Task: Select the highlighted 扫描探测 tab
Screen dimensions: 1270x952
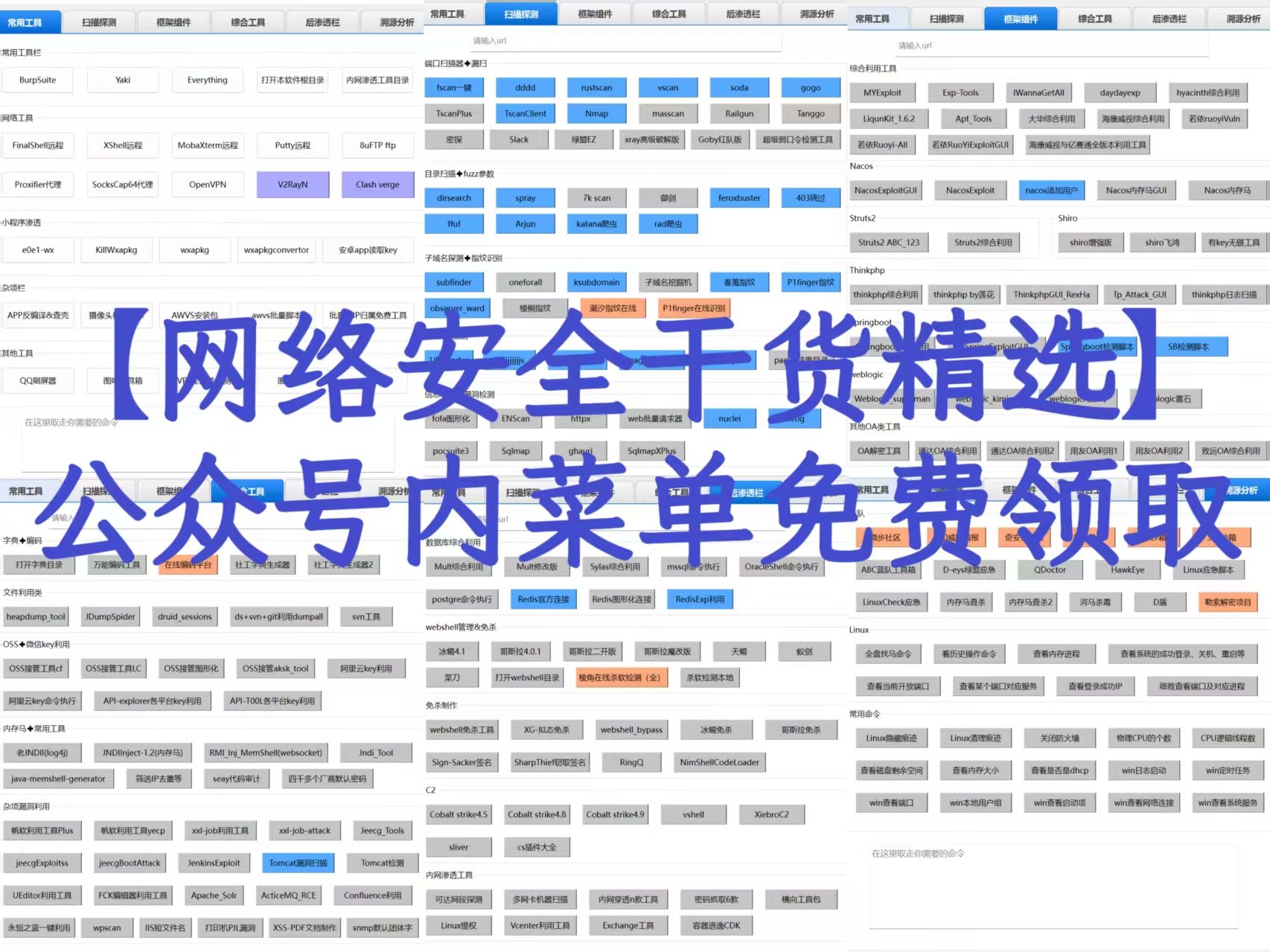Action: pos(520,13)
